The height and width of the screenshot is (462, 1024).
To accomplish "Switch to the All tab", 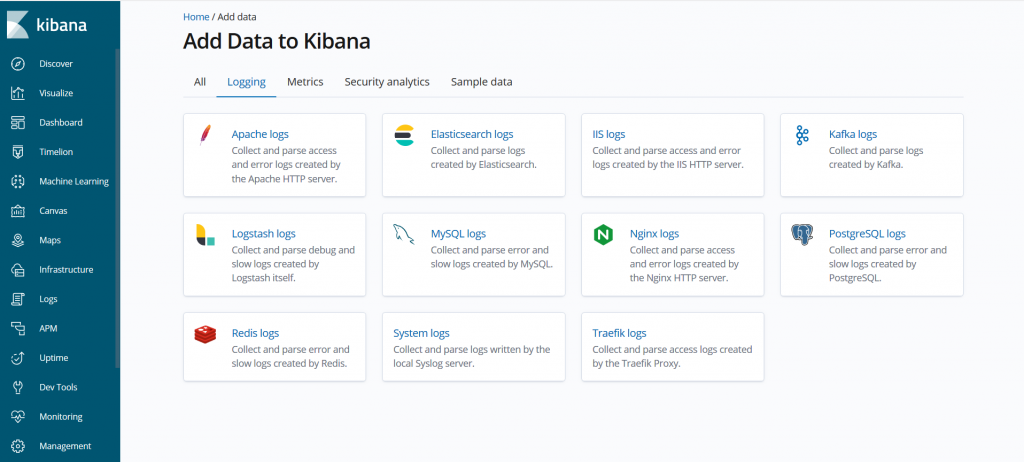I will 200,82.
